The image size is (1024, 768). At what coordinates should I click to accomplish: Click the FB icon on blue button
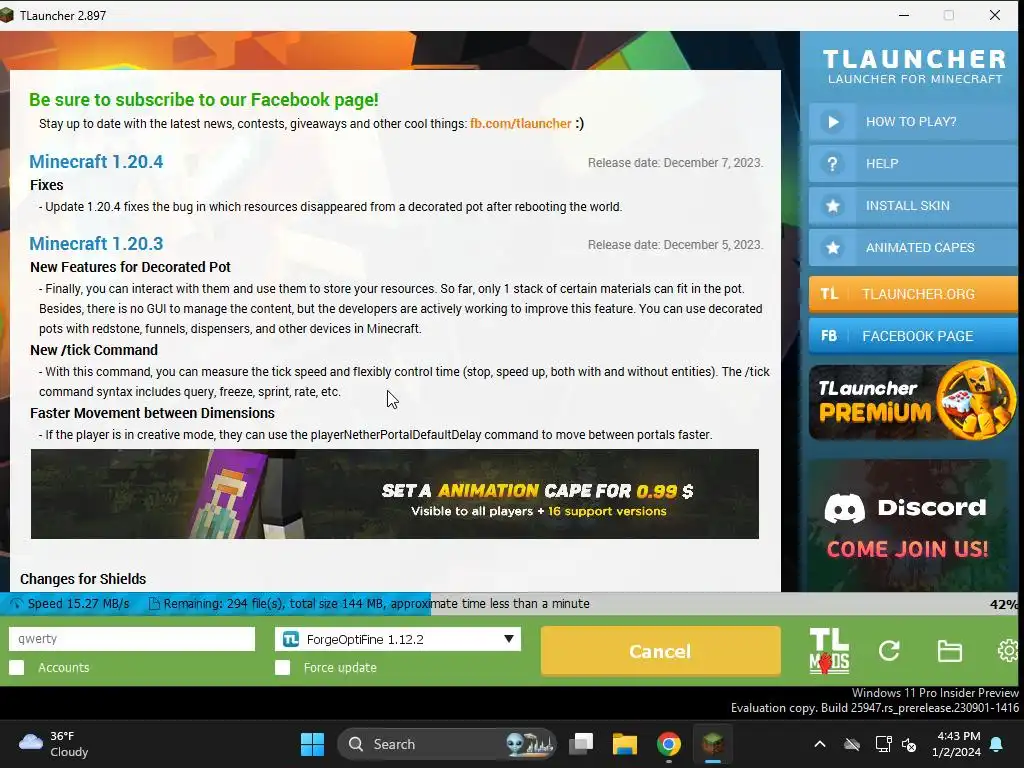829,336
